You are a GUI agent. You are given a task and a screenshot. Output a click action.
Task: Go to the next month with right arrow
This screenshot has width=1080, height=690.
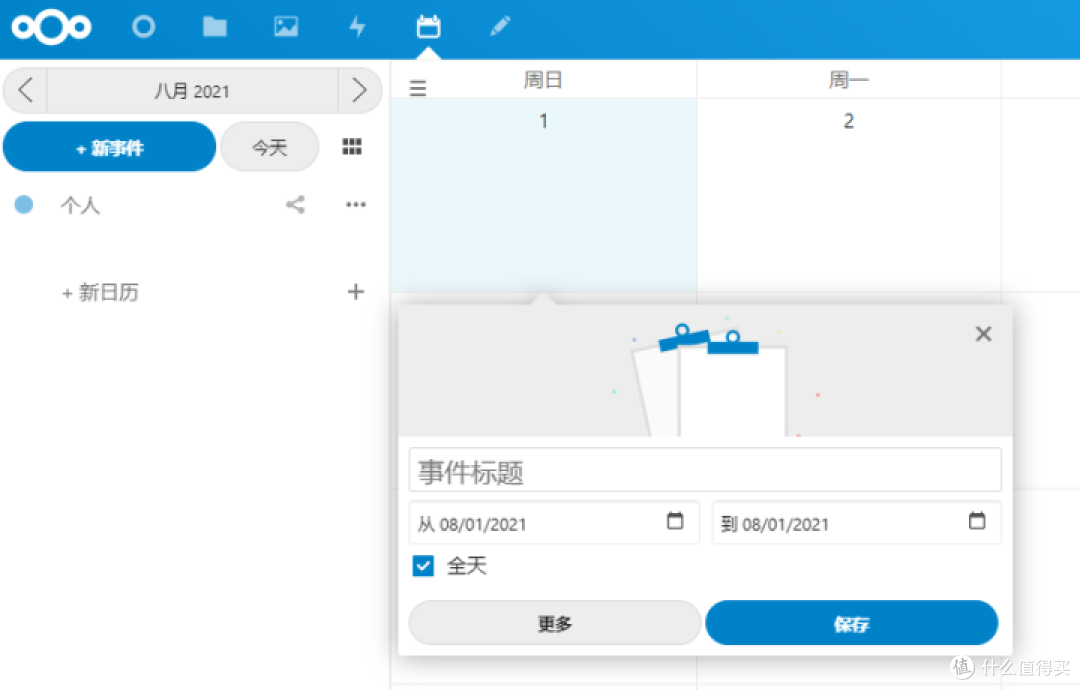pyautogui.click(x=360, y=89)
